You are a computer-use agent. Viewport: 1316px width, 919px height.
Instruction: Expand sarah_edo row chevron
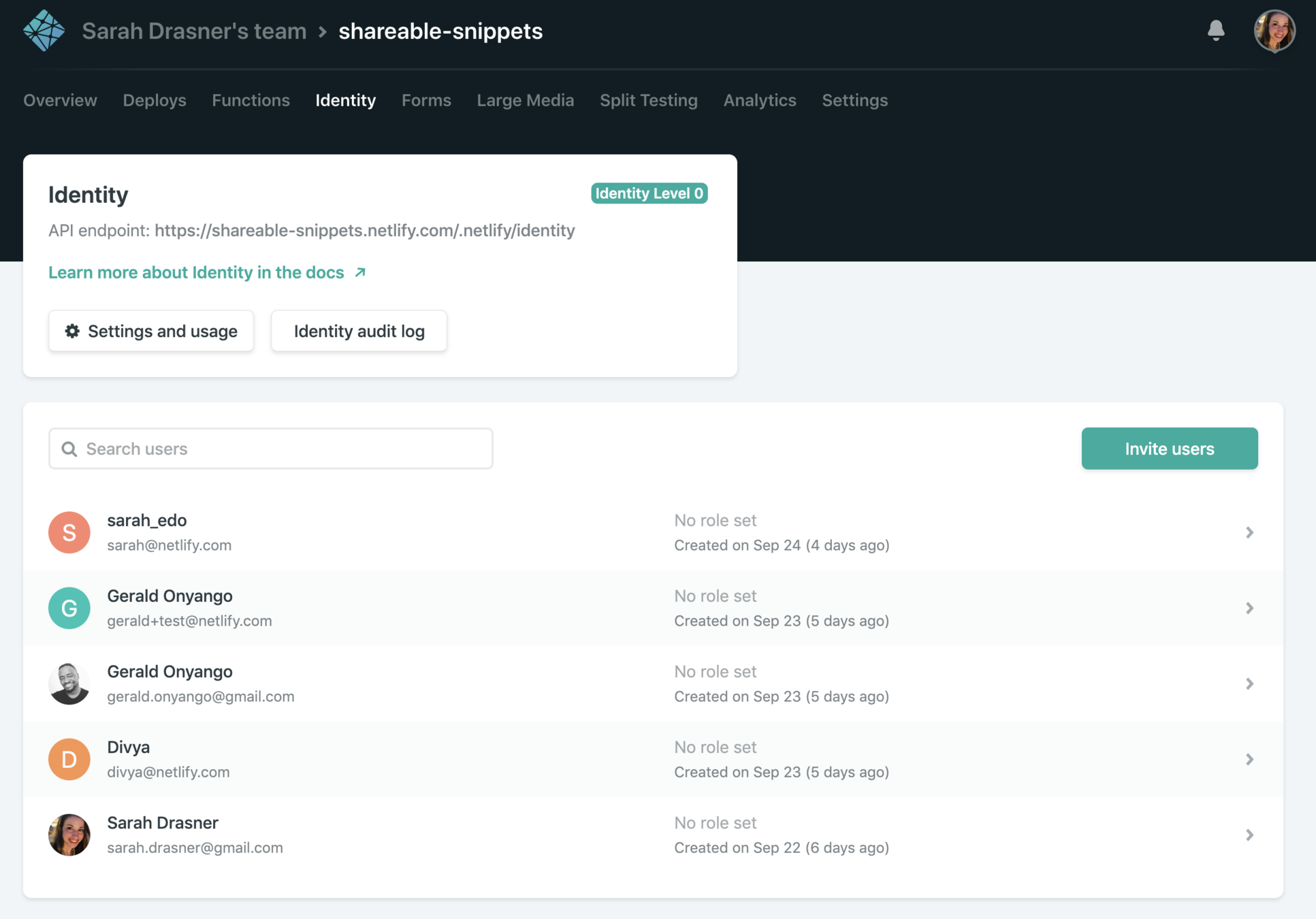coord(1249,532)
